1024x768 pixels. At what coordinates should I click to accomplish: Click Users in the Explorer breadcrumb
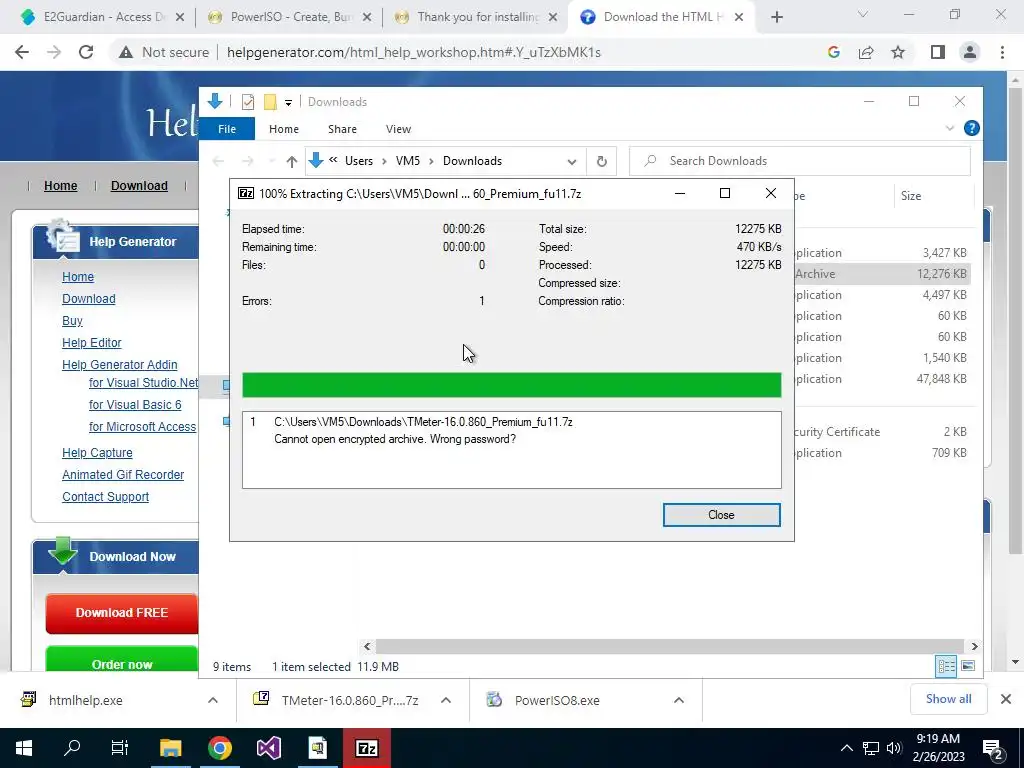click(359, 161)
